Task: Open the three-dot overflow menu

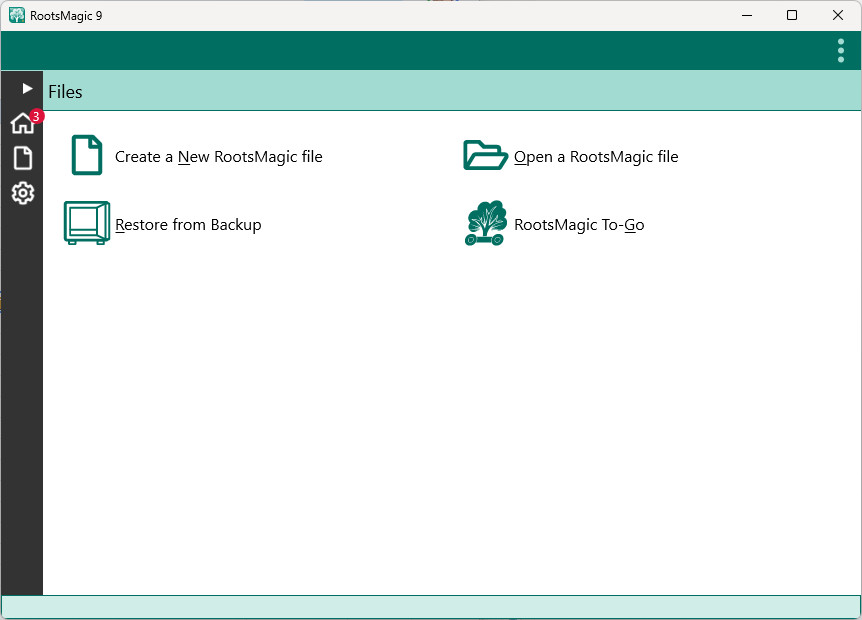Action: coord(841,51)
